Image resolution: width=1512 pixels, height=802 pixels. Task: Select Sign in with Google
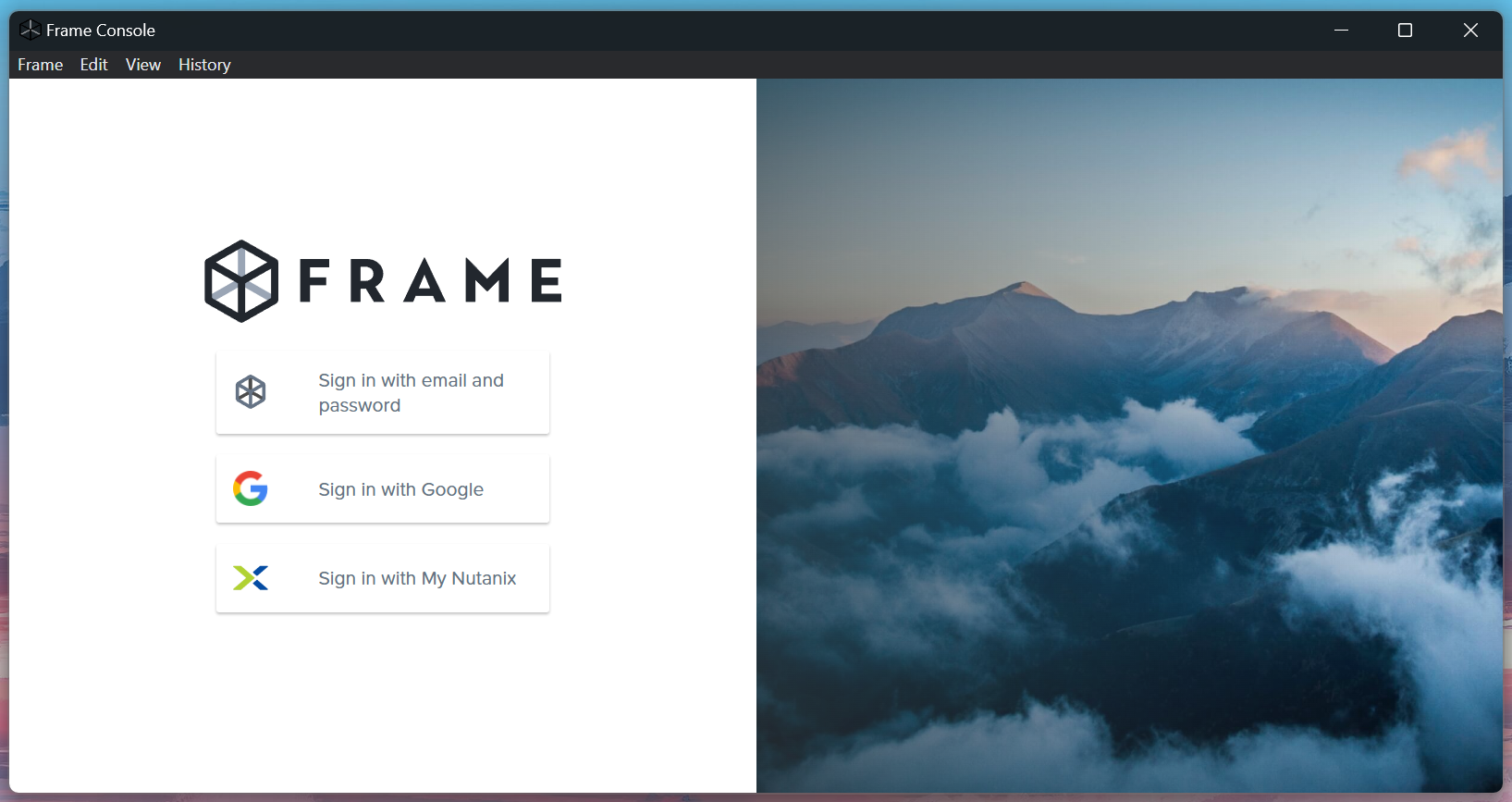(401, 489)
